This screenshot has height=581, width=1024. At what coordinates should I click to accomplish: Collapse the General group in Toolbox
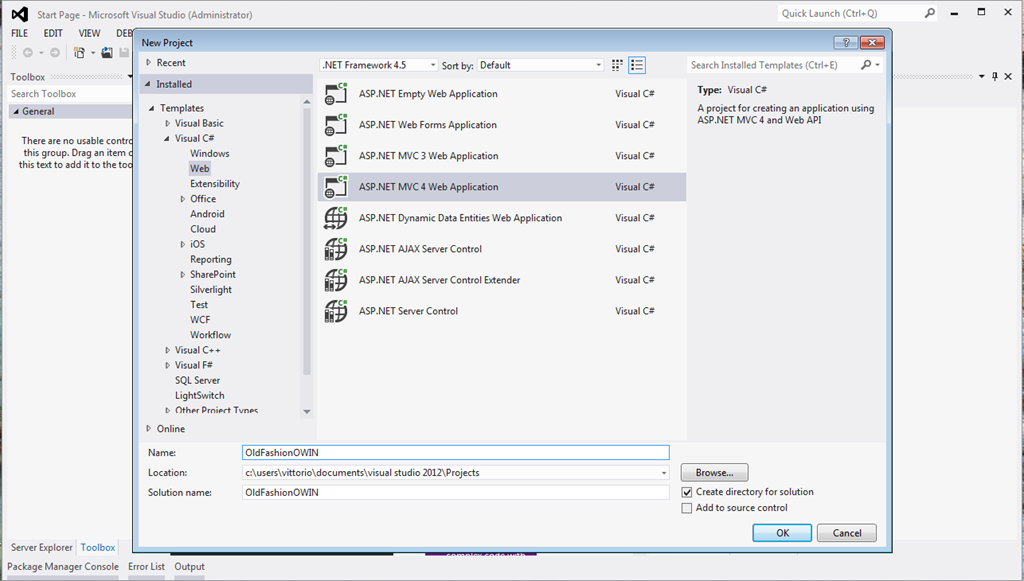16,112
